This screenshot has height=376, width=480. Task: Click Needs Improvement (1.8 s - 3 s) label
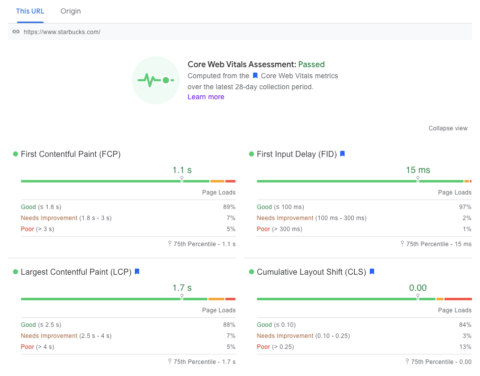point(66,218)
